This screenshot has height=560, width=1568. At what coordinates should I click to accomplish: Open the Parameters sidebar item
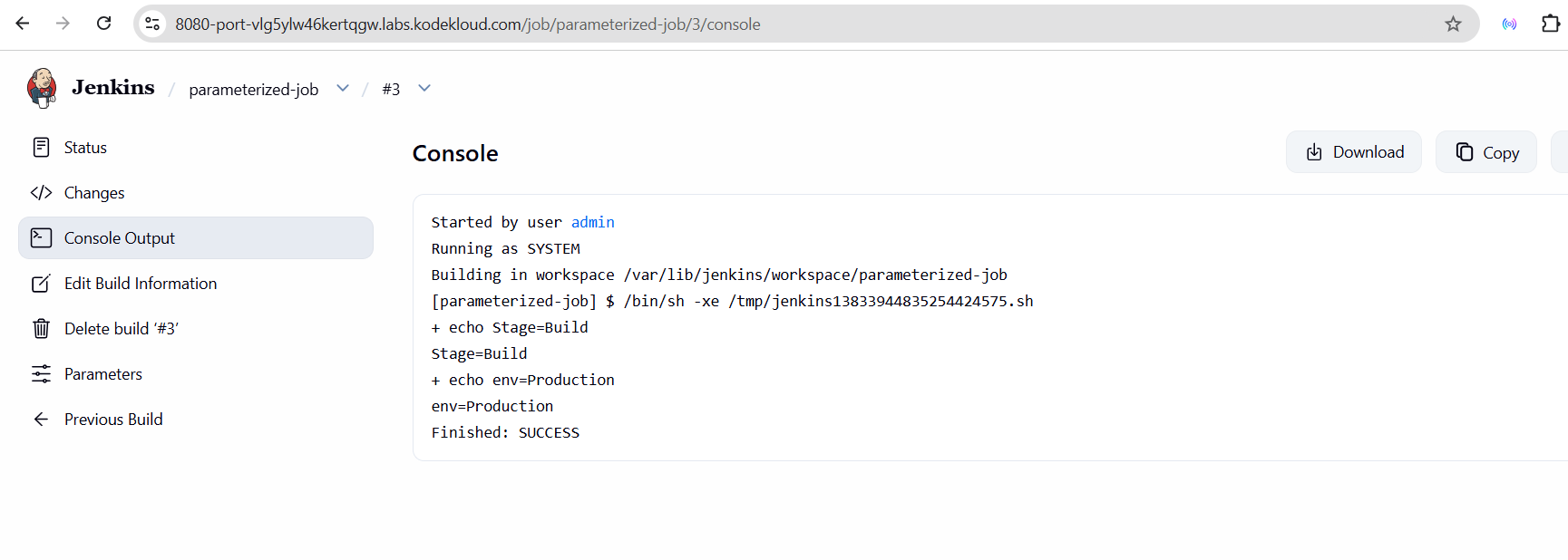(x=102, y=373)
